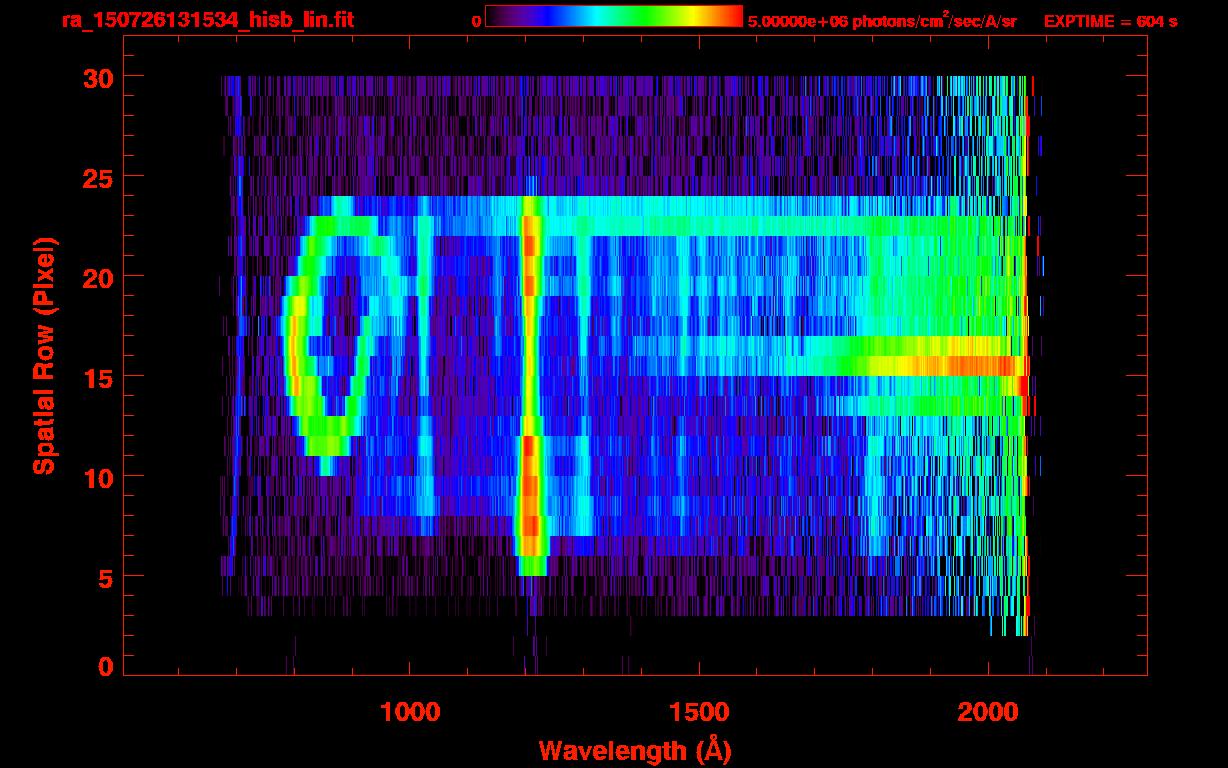Screen dimensions: 1228x768
Task: Click the spatial row 0 tick label
Action: coord(105,665)
